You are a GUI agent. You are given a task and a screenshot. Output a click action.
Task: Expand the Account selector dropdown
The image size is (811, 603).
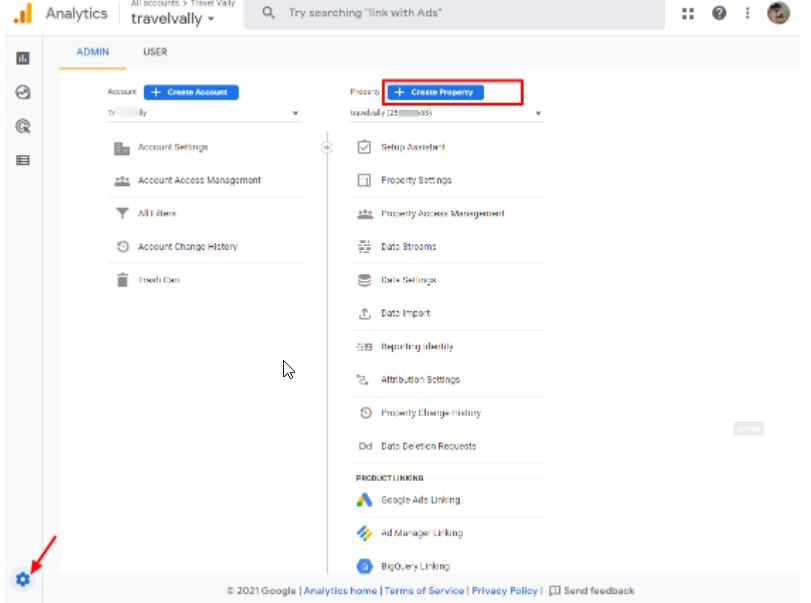tap(204, 114)
